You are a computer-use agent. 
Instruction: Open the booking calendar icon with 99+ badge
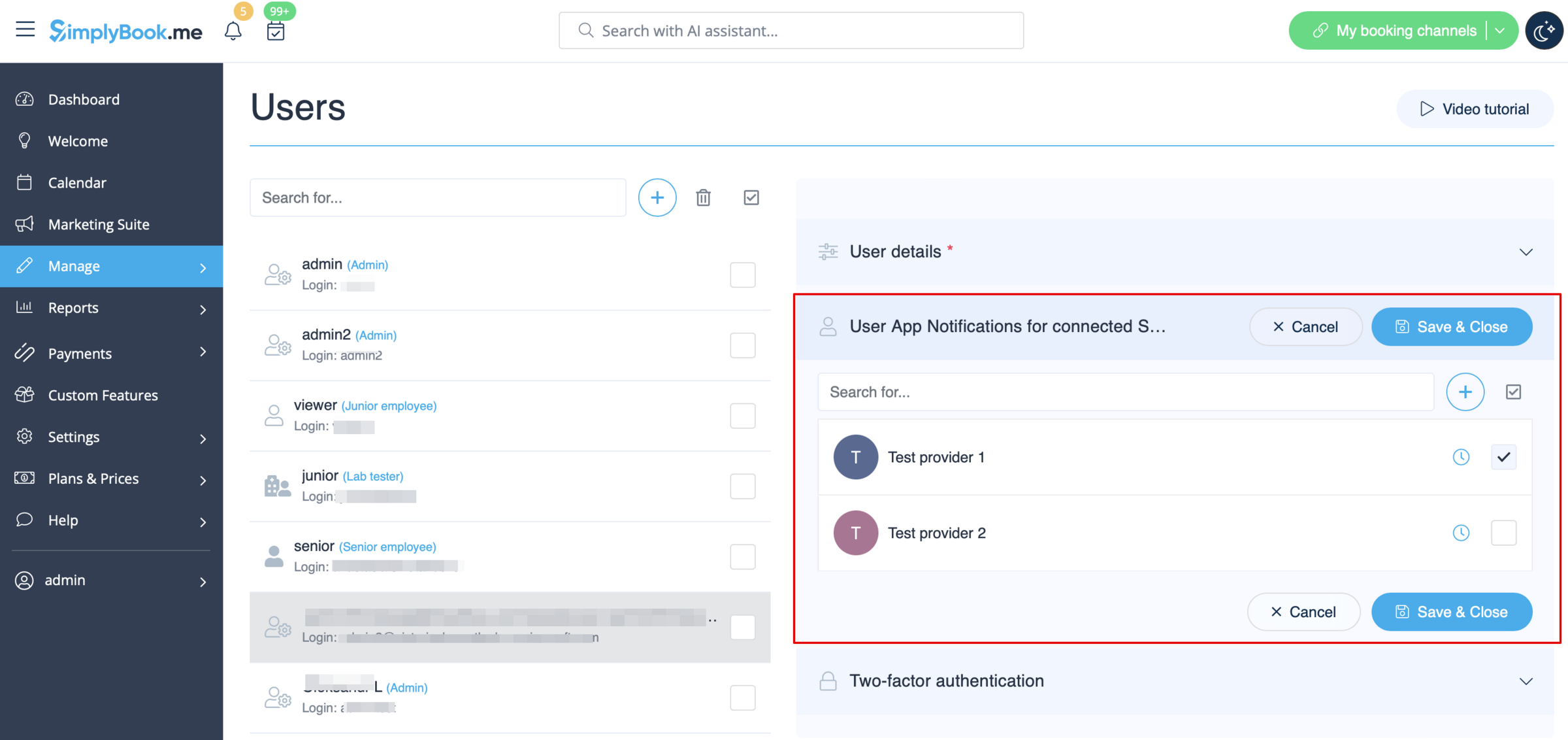click(275, 30)
